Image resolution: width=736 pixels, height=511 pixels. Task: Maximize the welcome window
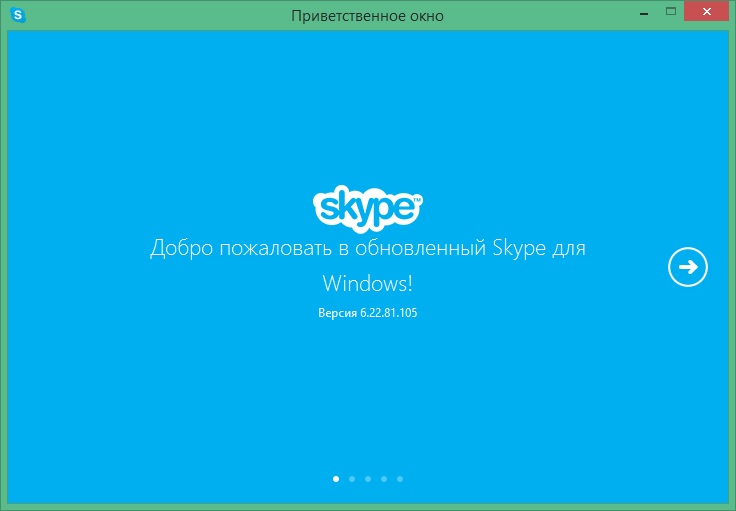tap(671, 12)
